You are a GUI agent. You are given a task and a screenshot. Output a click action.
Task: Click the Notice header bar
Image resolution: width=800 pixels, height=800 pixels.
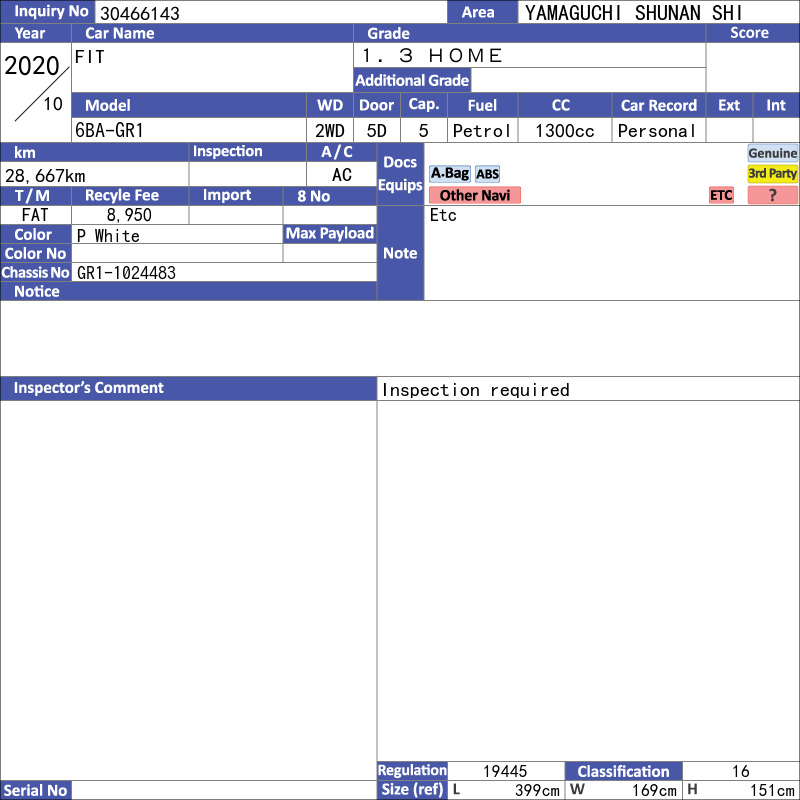click(188, 291)
